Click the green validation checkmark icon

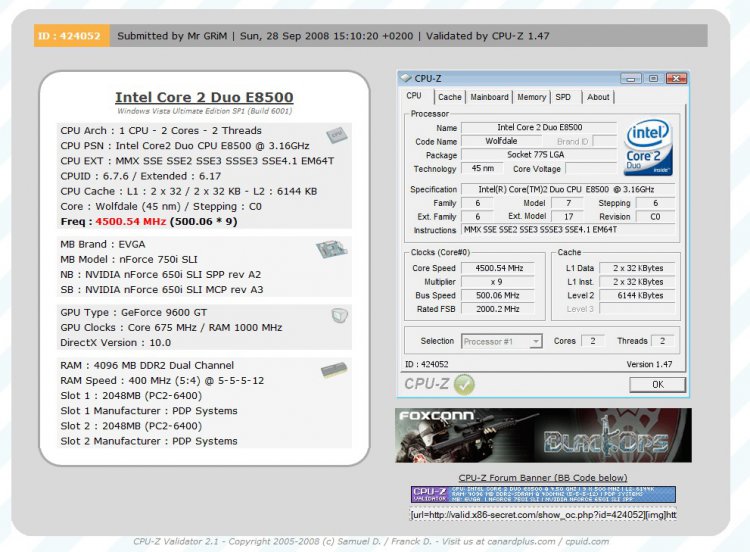pos(464,384)
